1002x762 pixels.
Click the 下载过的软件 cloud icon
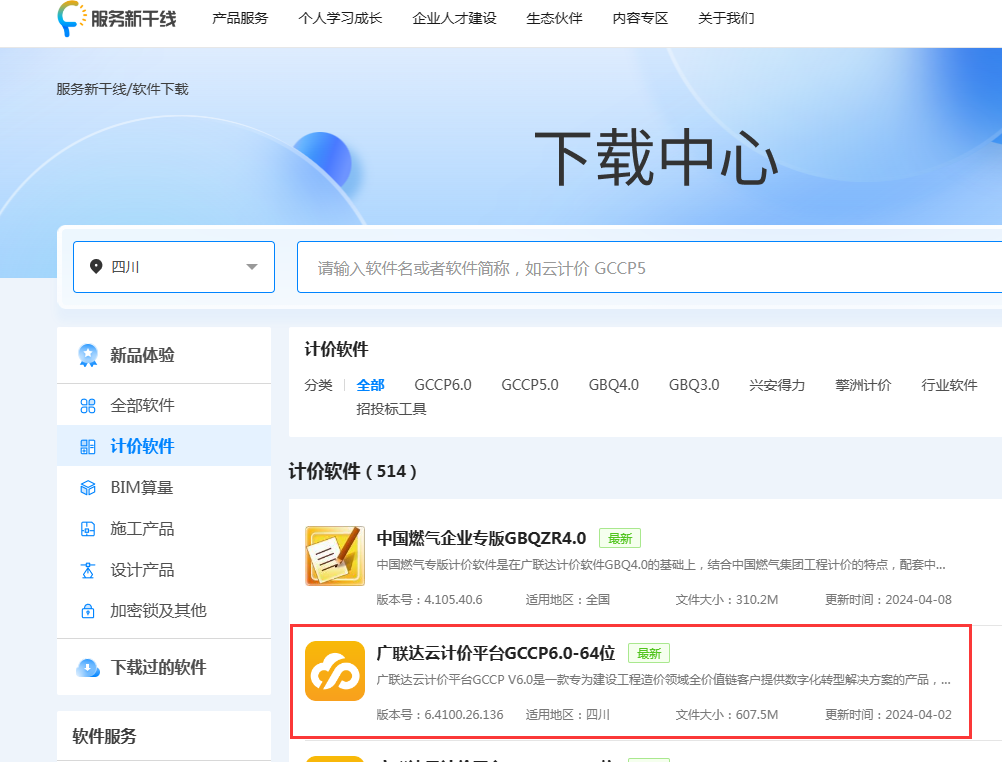coord(88,667)
